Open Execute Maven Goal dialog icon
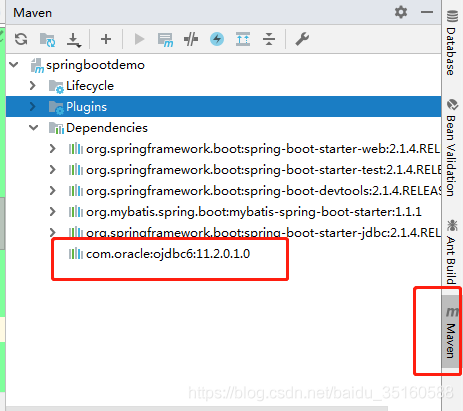 click(x=165, y=40)
